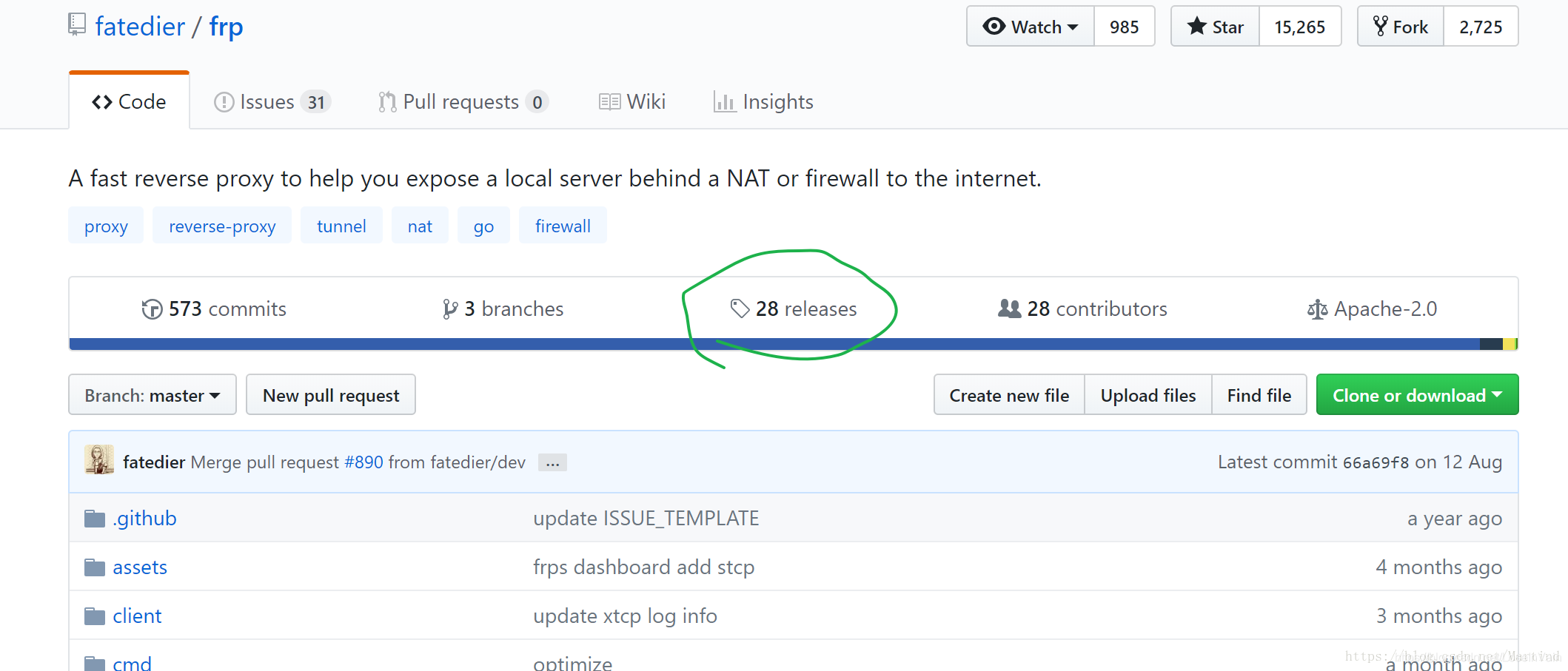The width and height of the screenshot is (1568, 671).
Task: Select the go topic tag
Action: click(483, 226)
